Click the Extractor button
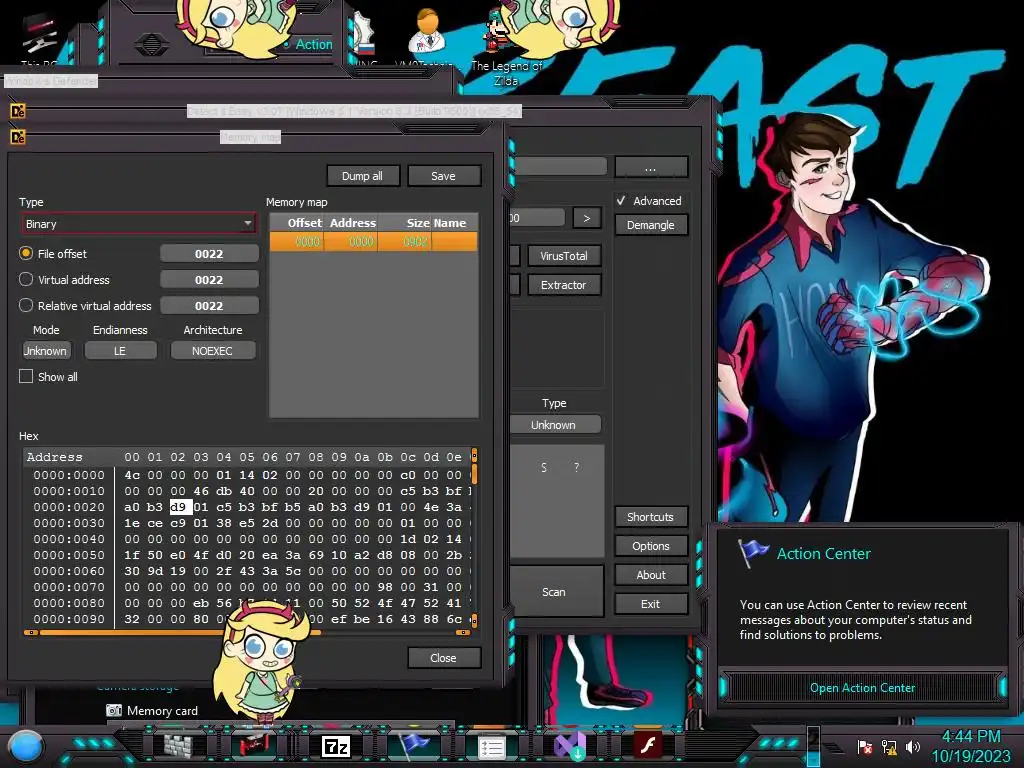This screenshot has height=768, width=1024. (x=564, y=285)
